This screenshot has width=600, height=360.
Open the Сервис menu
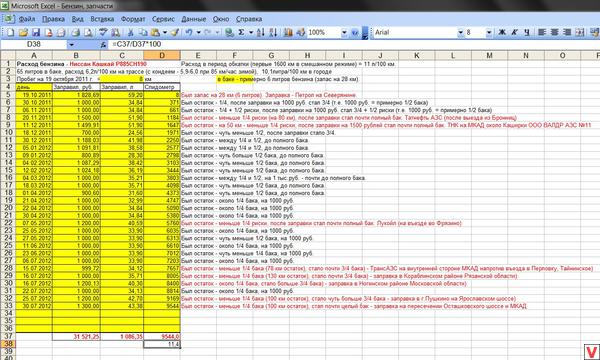(x=163, y=19)
